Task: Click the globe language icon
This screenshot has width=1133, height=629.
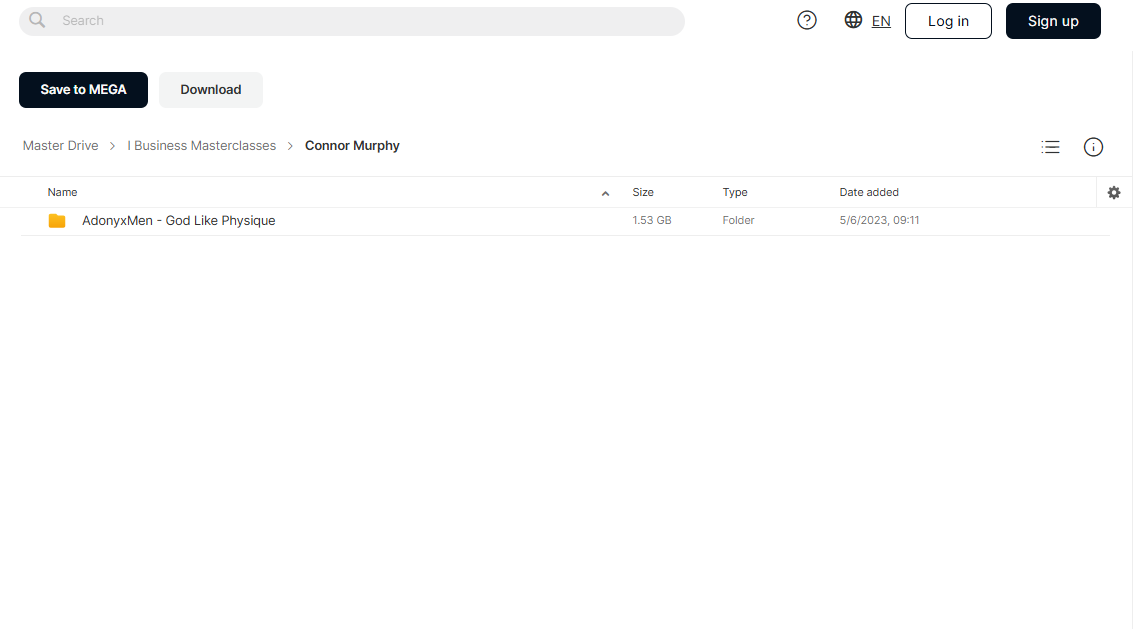Action: tap(853, 20)
